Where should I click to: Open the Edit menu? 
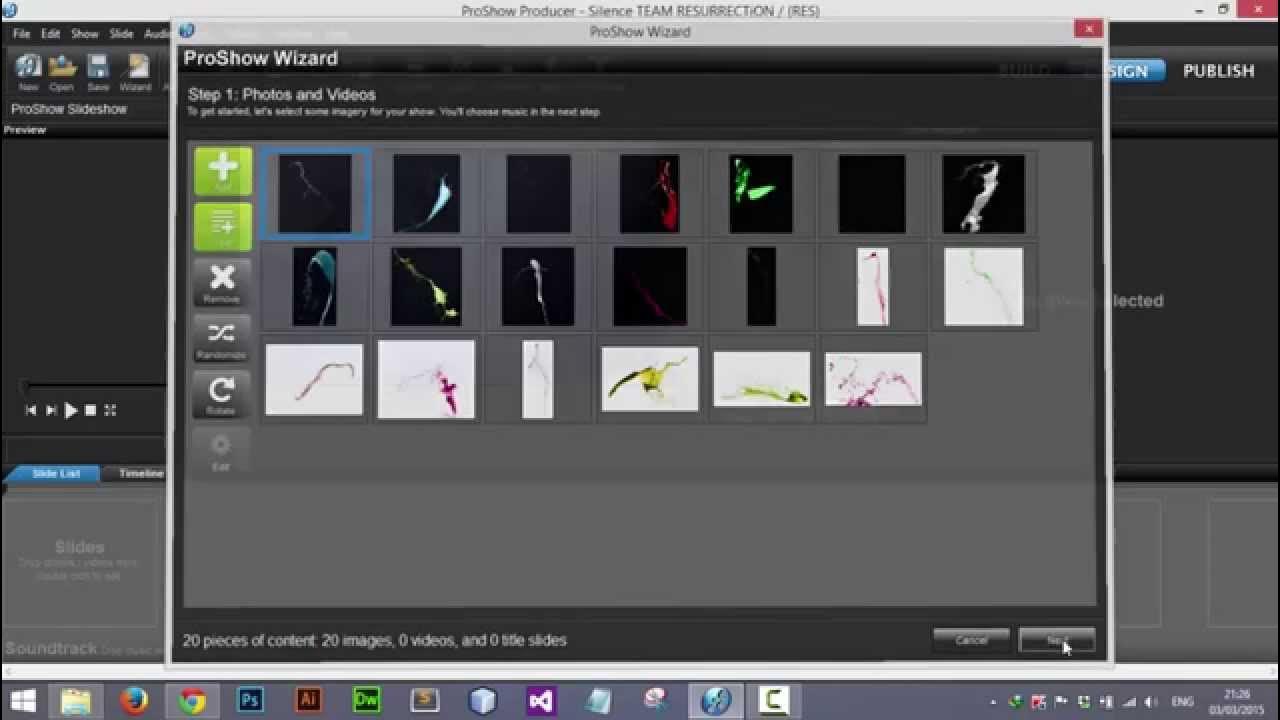51,33
